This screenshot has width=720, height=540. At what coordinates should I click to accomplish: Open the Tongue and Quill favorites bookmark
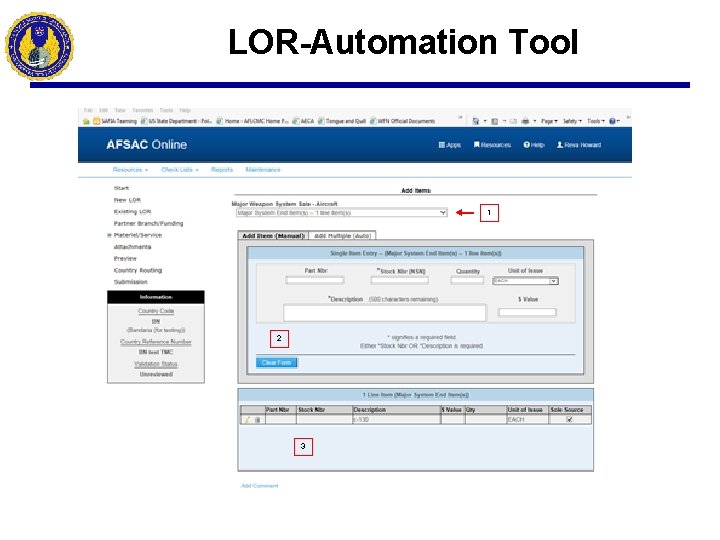(x=342, y=121)
